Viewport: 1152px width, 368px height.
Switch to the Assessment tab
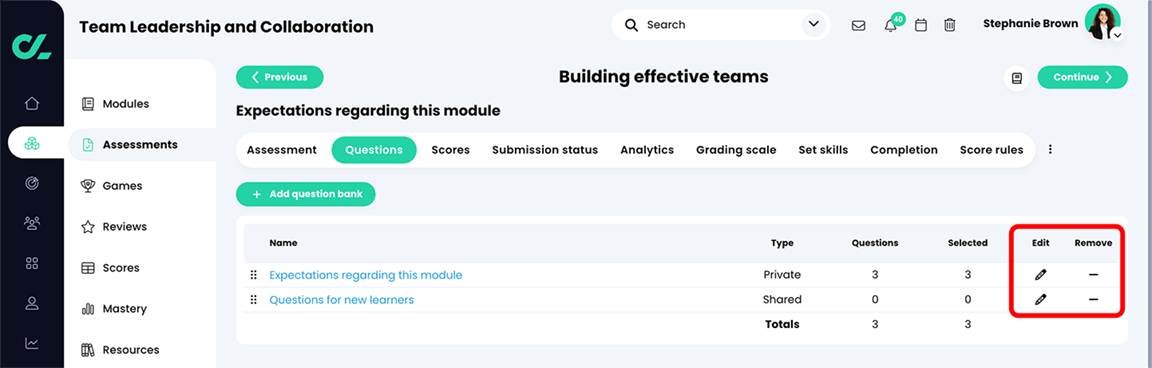tap(281, 150)
